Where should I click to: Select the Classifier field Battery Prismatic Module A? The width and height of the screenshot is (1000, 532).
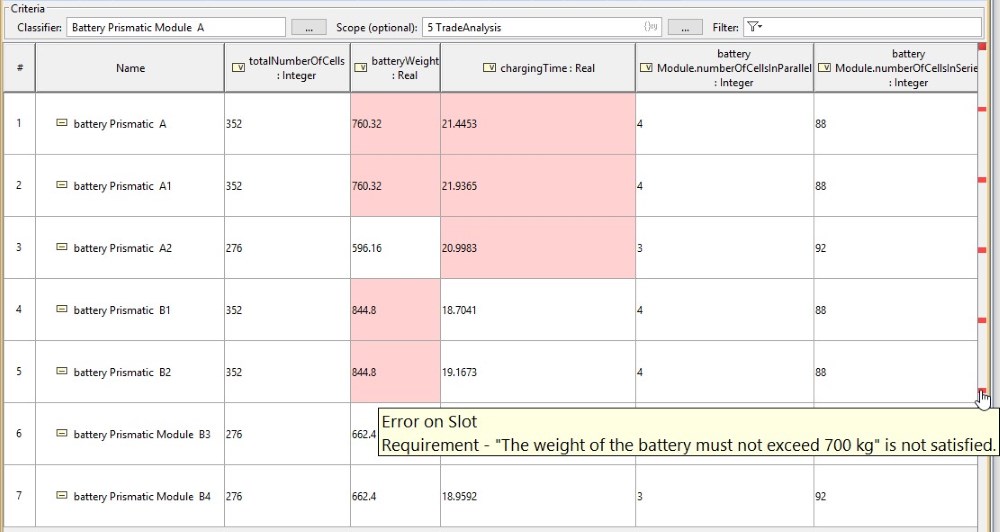coord(175,27)
